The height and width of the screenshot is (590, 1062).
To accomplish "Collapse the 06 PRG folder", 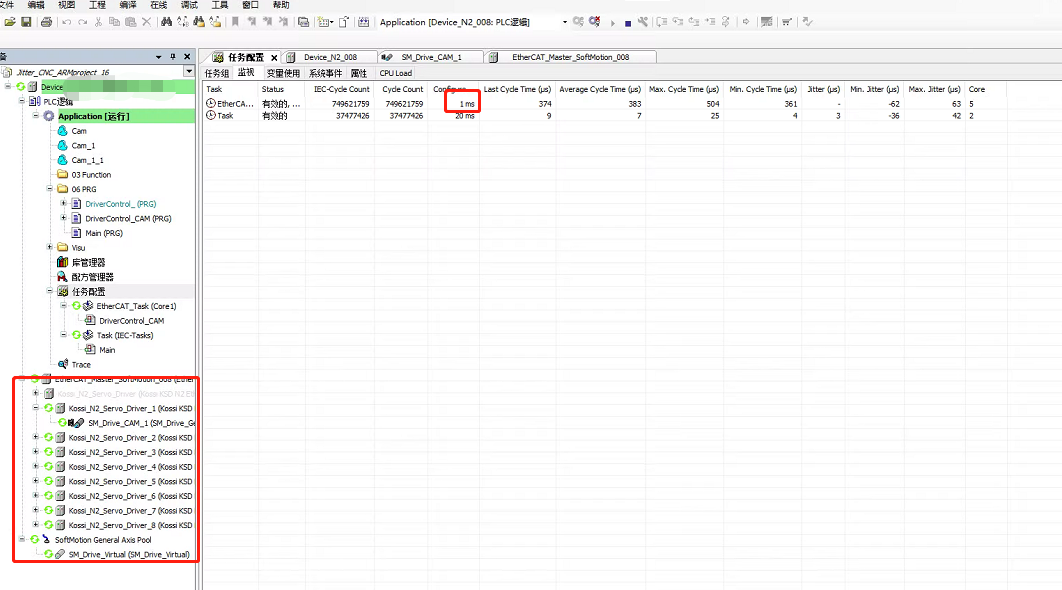I will 50,189.
